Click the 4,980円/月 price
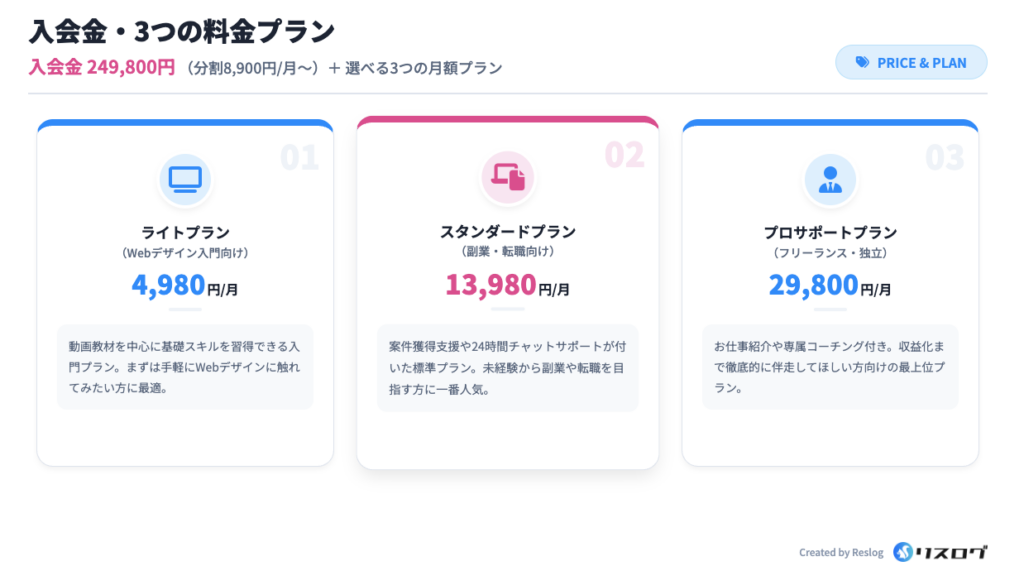 [185, 286]
